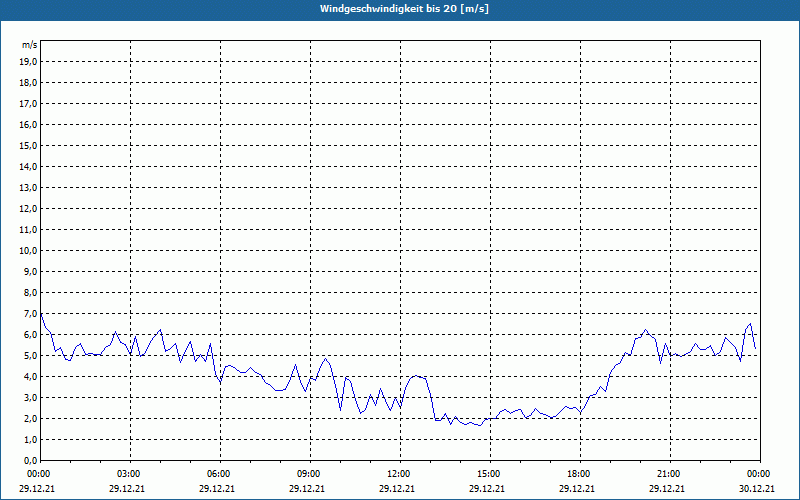The image size is (800, 500).
Task: Click the '15,0' y-axis value
Action: [x=29, y=145]
